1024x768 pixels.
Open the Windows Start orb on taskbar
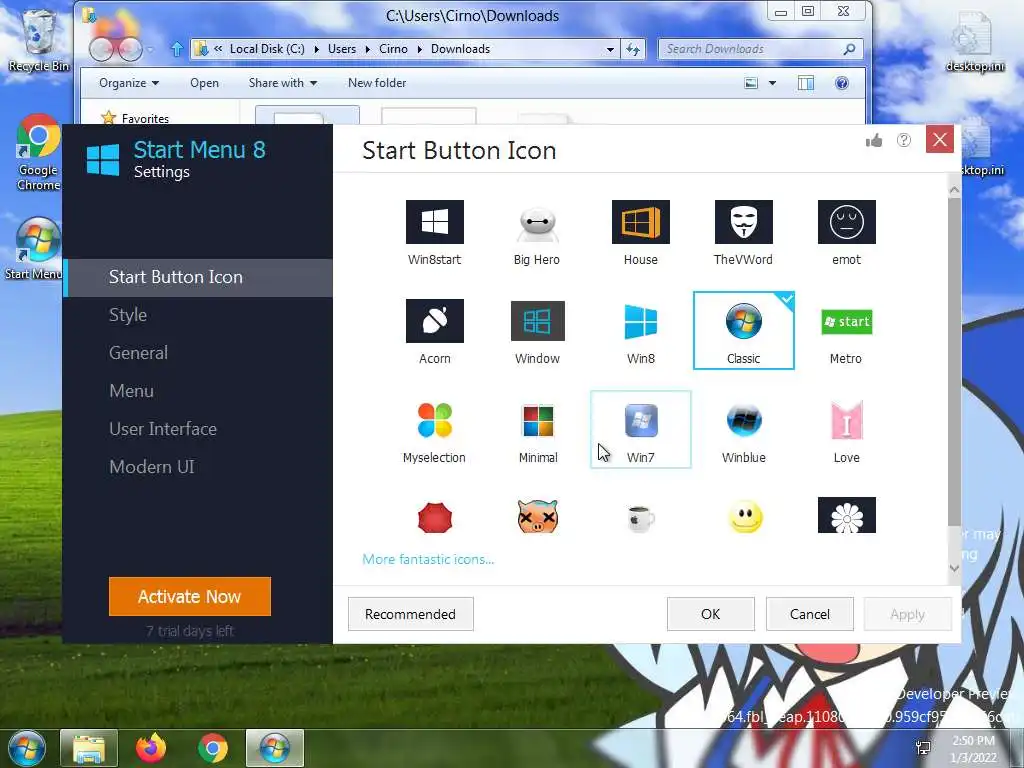point(25,748)
